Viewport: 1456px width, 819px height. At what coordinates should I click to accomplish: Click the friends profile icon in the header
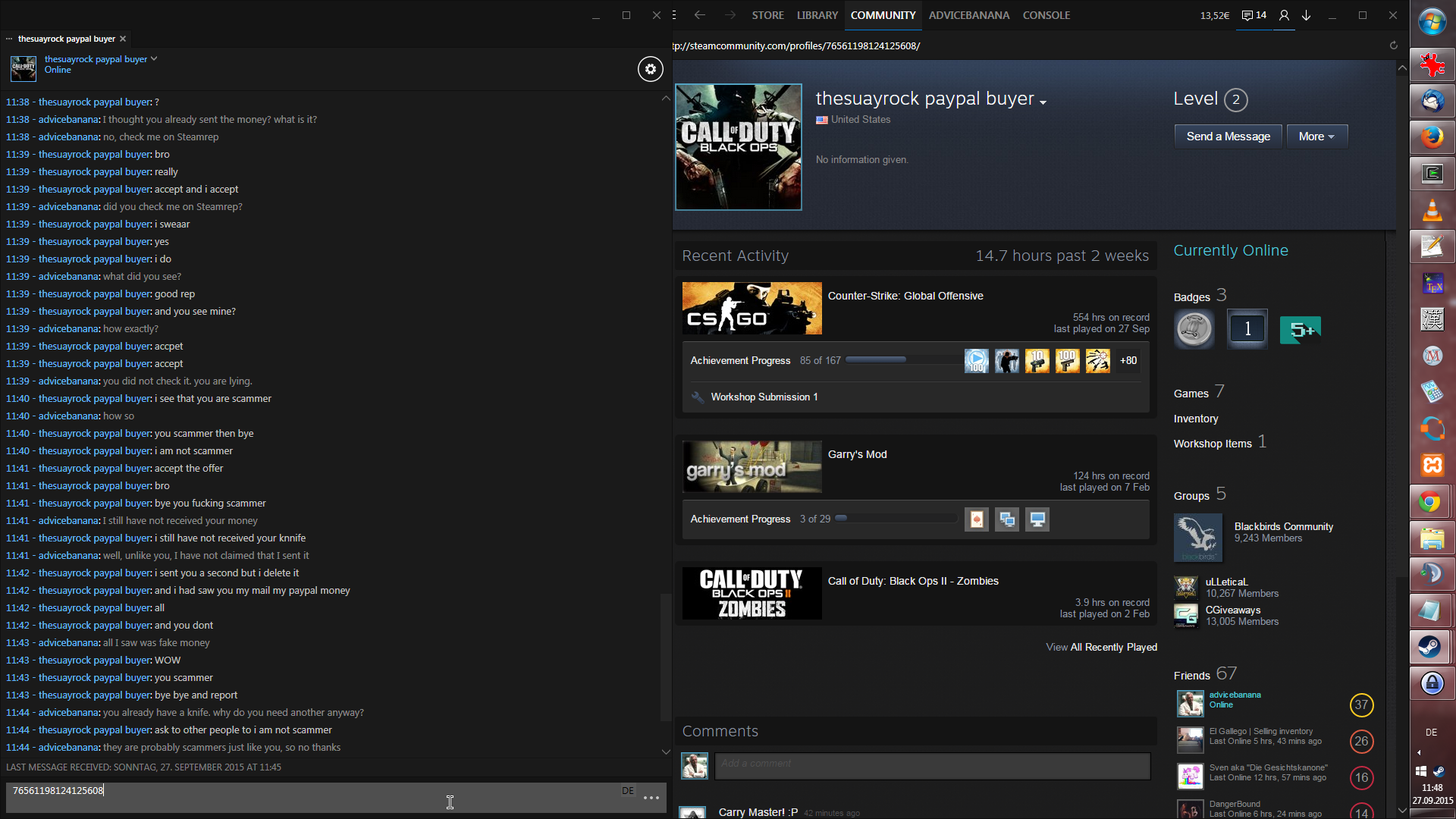[x=1284, y=15]
